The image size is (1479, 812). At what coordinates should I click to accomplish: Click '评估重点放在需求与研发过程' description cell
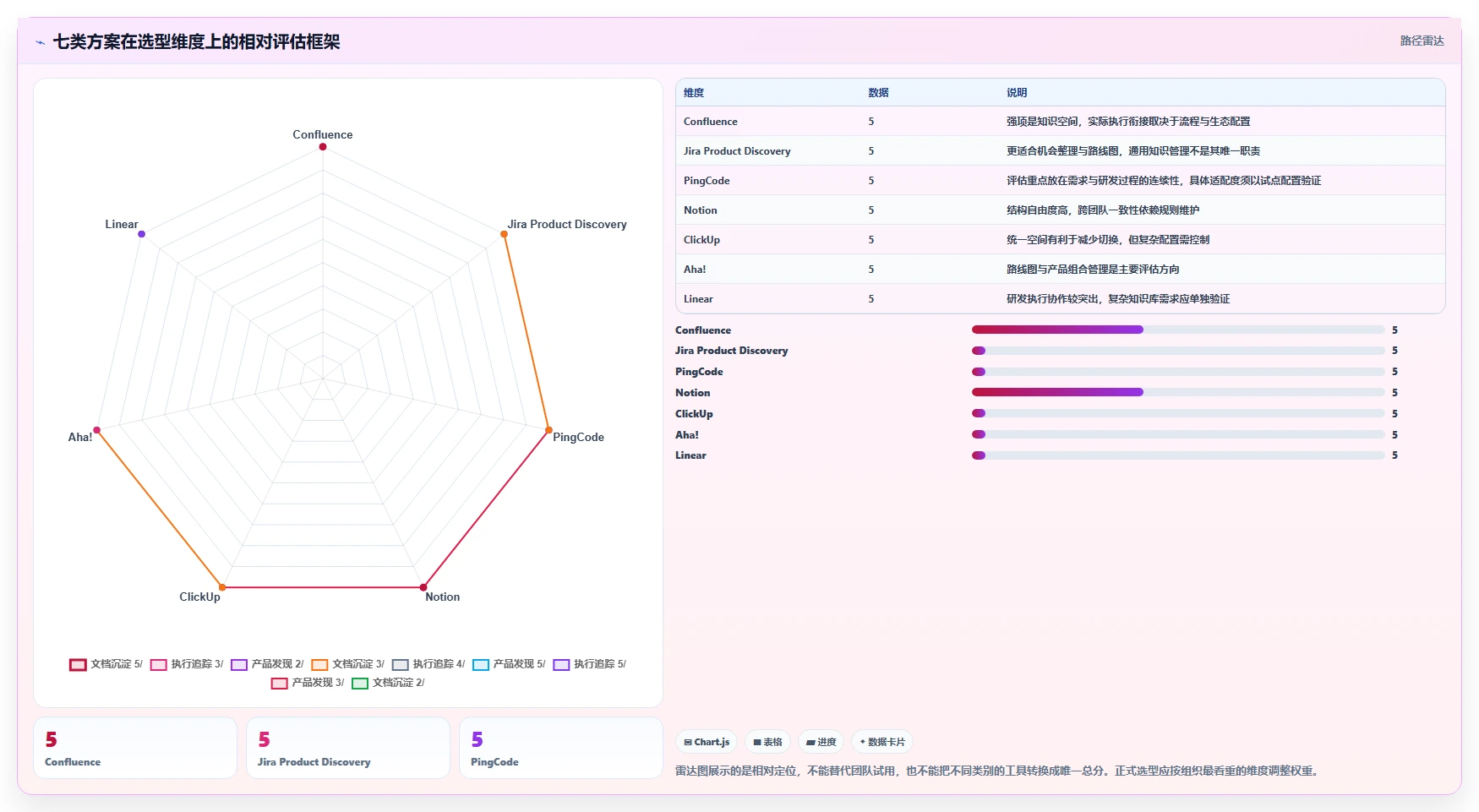[1164, 181]
